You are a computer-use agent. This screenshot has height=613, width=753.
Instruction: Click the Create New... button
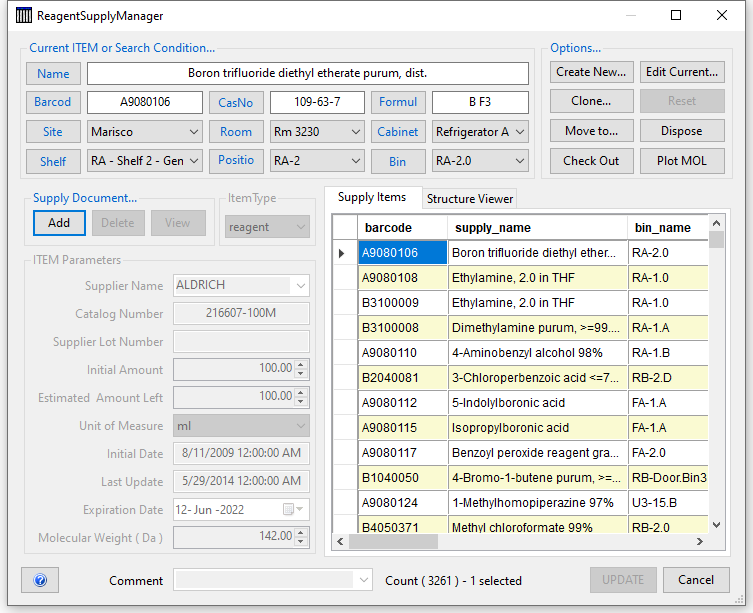[591, 72]
